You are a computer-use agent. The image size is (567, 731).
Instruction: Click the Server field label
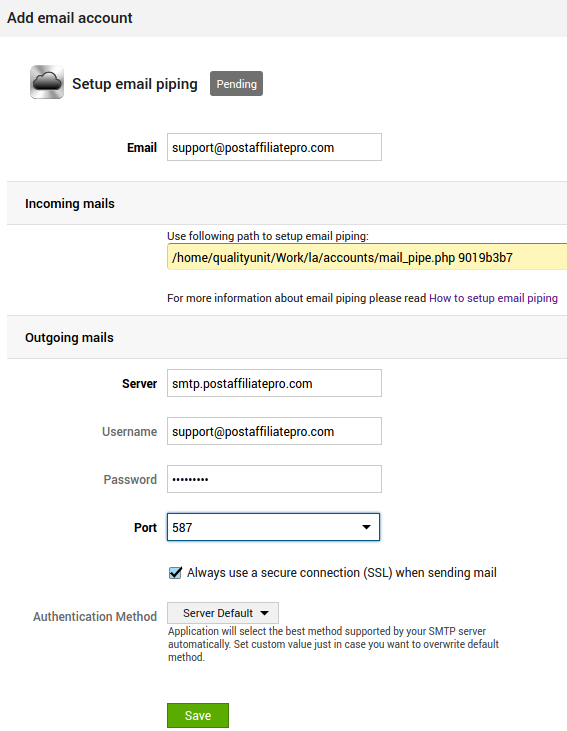tap(139, 384)
